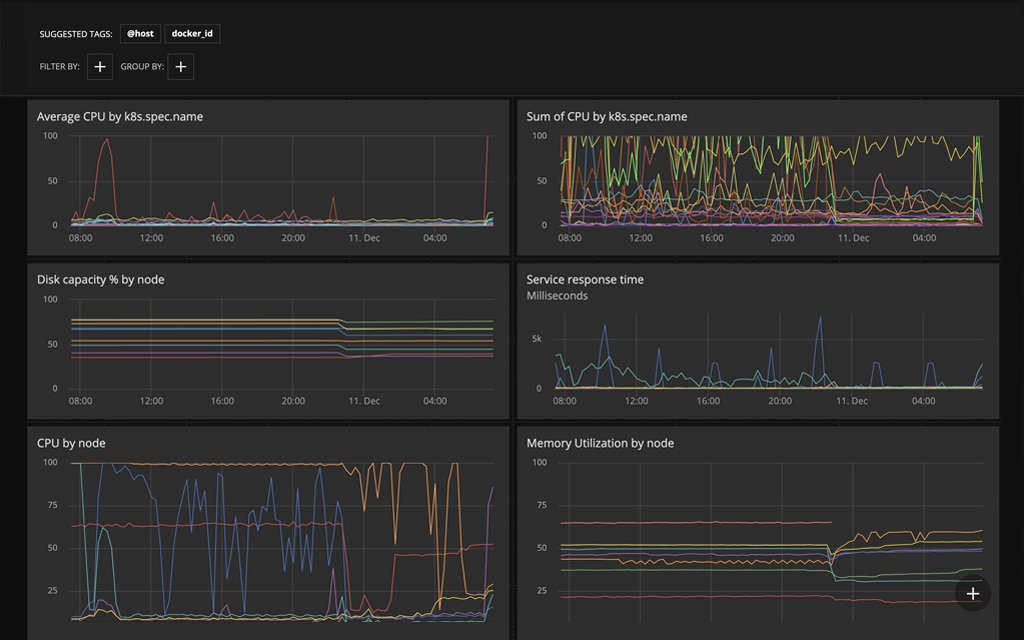
Task: Select the @host suggested tag
Action: 140,33
